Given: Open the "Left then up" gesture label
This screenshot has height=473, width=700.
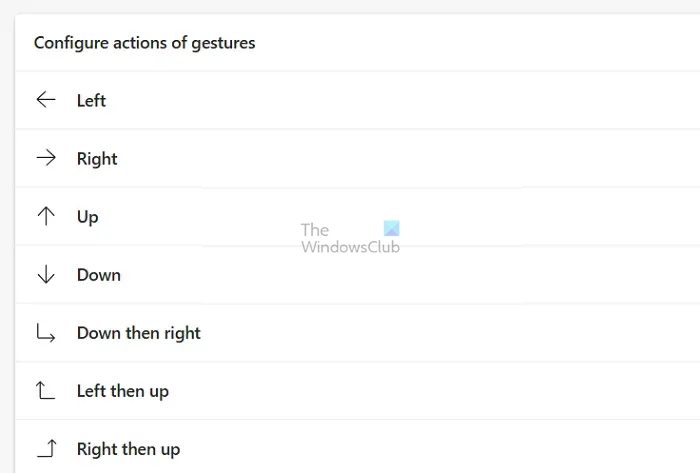Looking at the screenshot, I should (x=123, y=391).
